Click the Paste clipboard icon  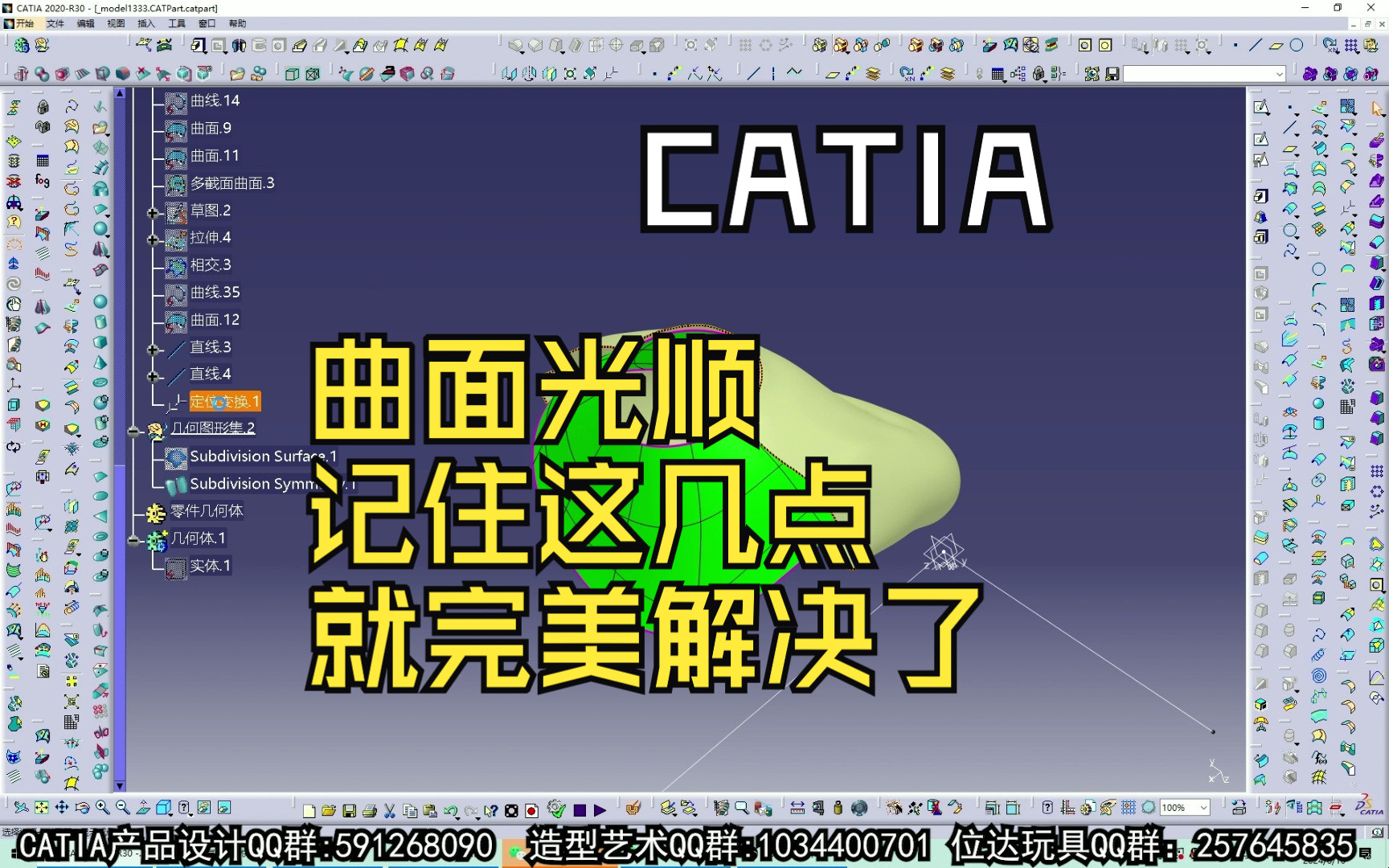pos(430,810)
